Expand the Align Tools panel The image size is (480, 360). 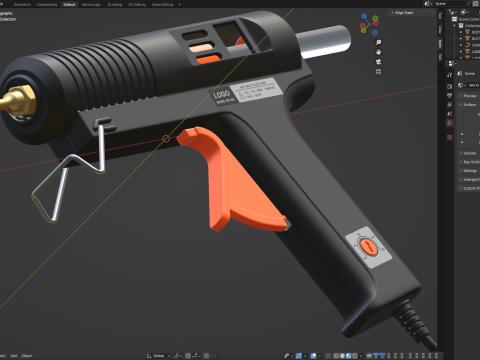pos(393,12)
